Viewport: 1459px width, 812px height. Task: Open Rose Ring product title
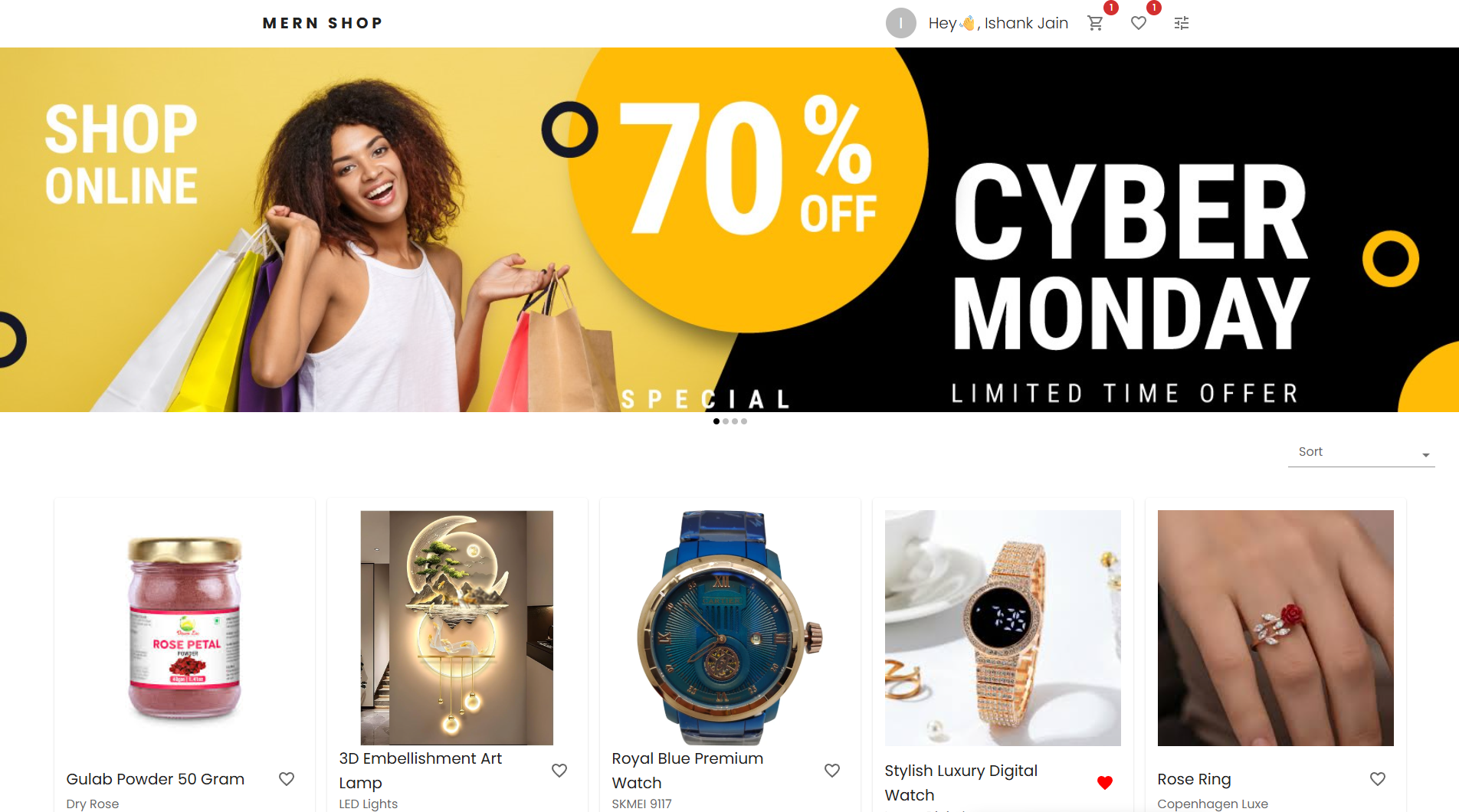(1195, 779)
